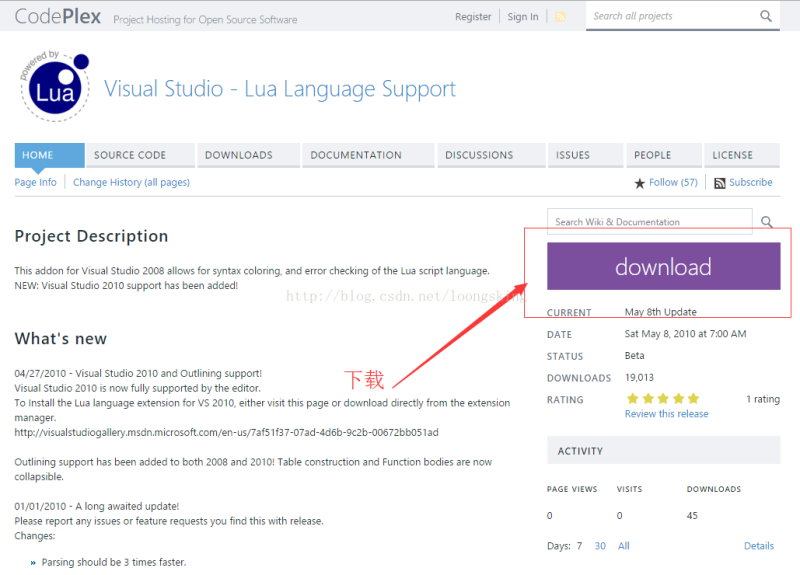
Task: Open the Source Code tab
Action: [x=130, y=155]
